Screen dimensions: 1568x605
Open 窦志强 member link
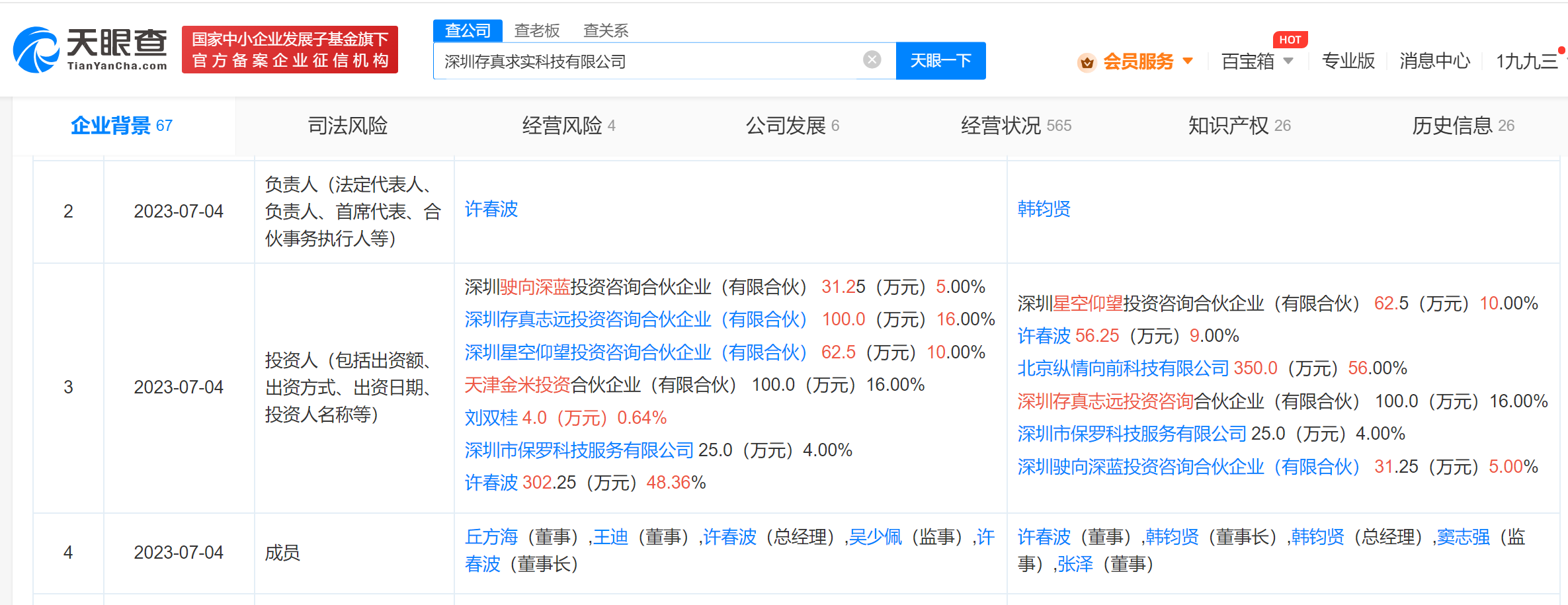(1463, 537)
